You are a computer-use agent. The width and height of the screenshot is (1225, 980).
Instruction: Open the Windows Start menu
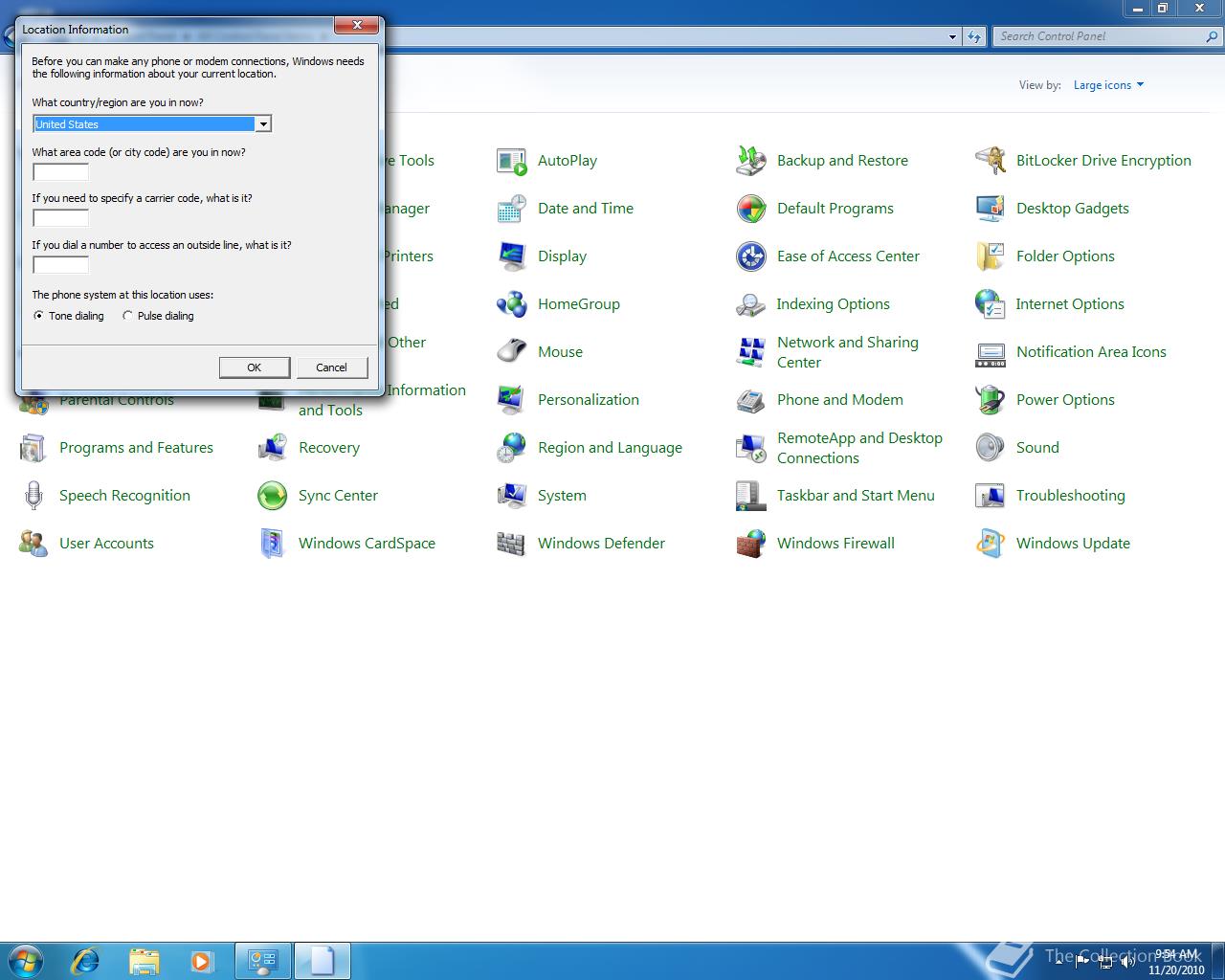(x=26, y=960)
